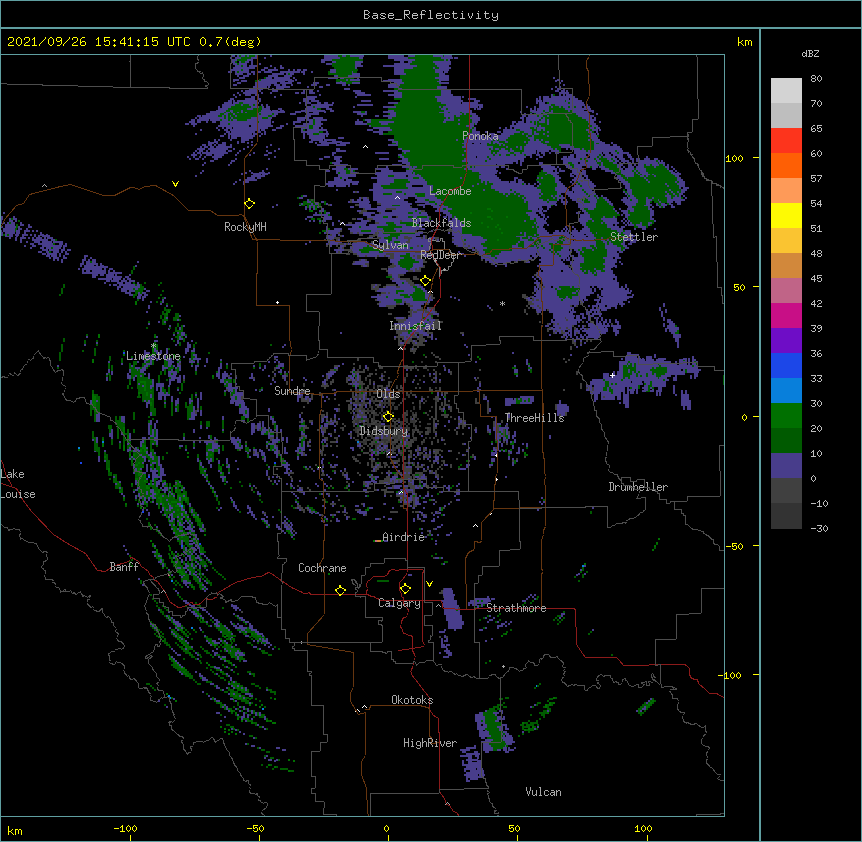Click the -100 tick on right vertical axis
This screenshot has height=842, width=862.
pos(731,675)
